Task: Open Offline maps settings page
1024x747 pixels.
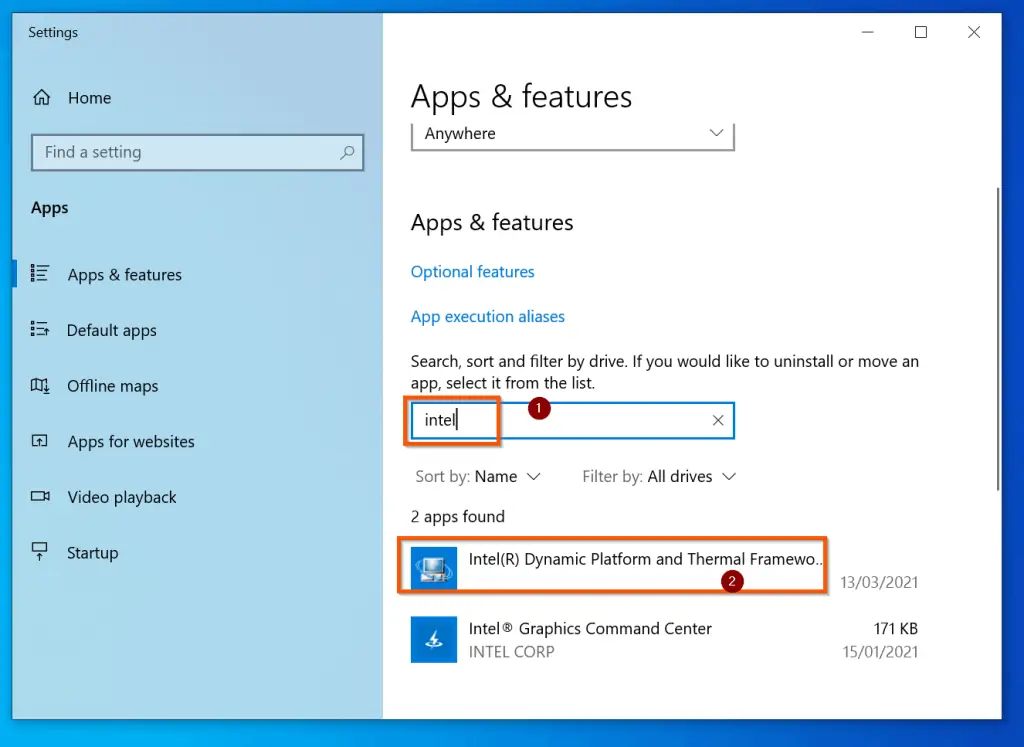Action: click(112, 386)
